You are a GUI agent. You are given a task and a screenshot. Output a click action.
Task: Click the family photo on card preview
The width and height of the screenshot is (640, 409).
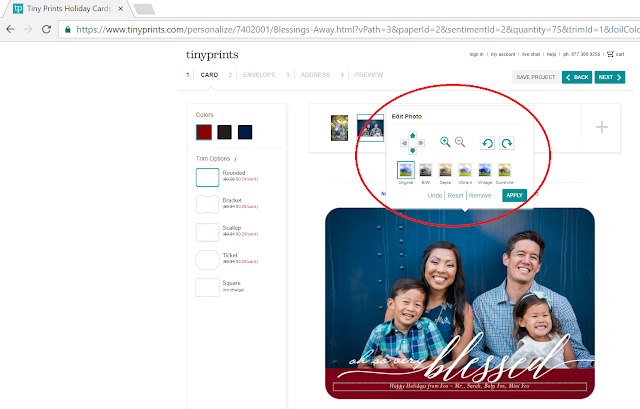point(460,286)
